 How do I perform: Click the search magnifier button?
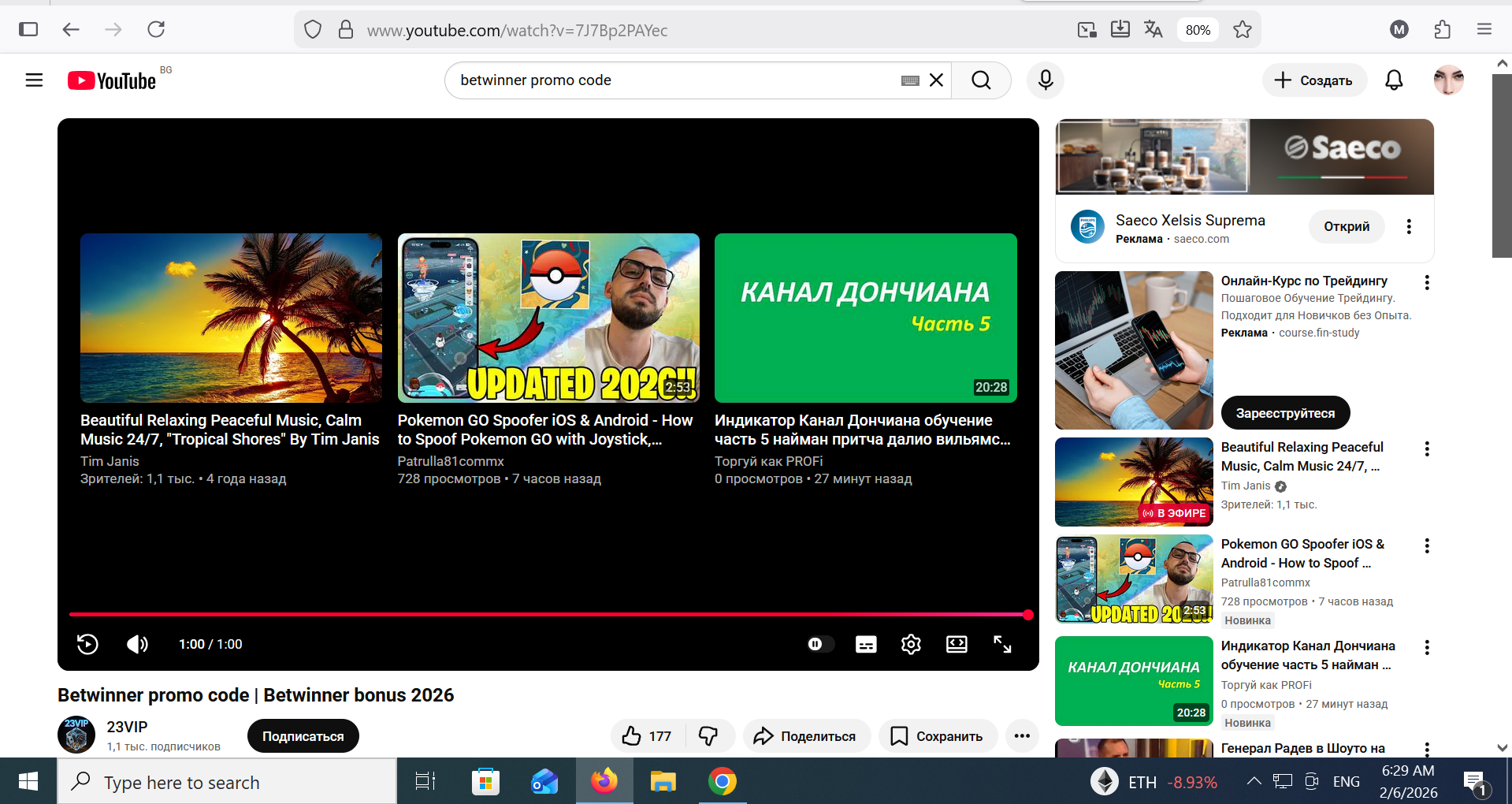(x=981, y=80)
